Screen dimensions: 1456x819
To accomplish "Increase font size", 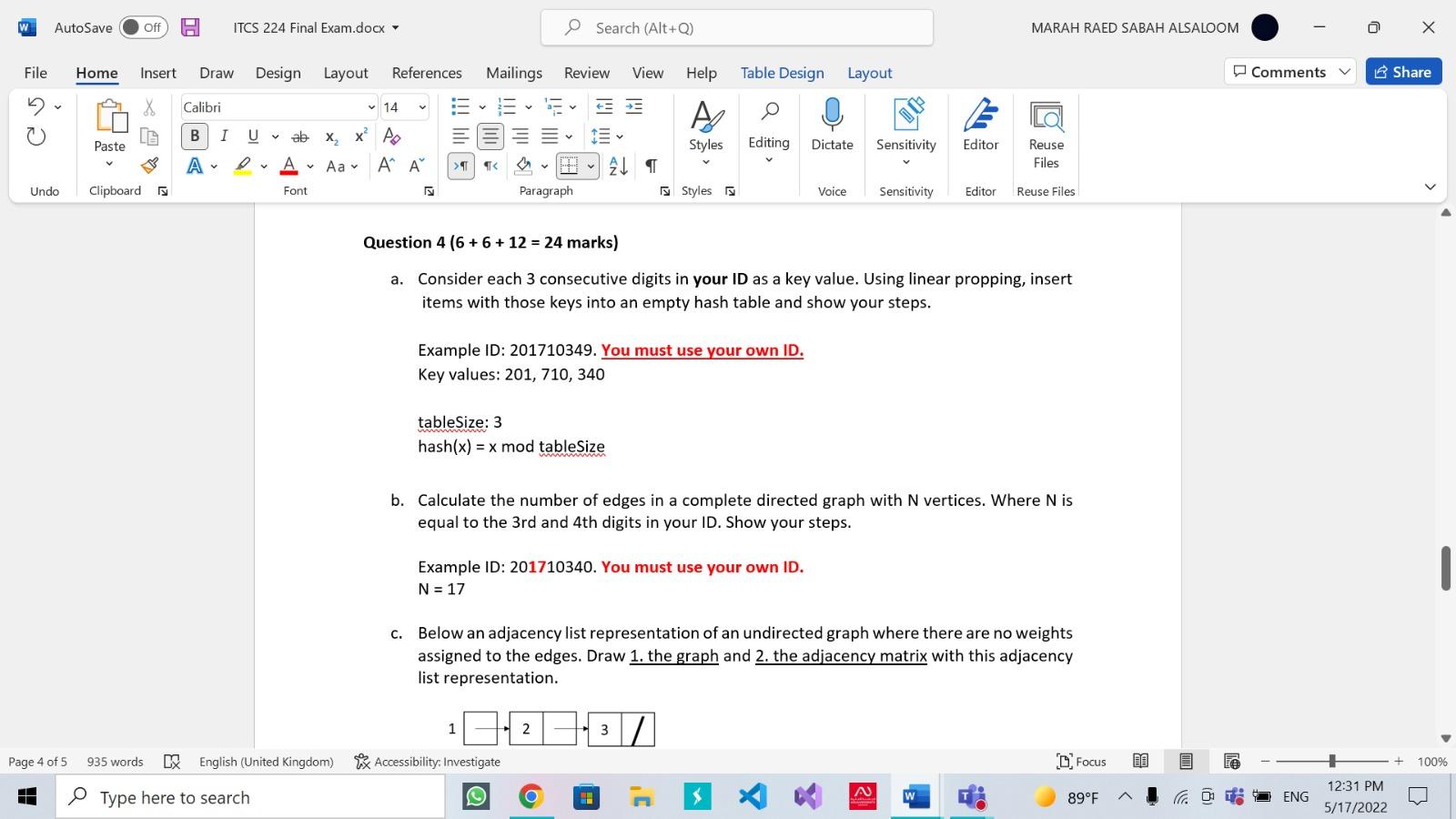I will pyautogui.click(x=387, y=166).
